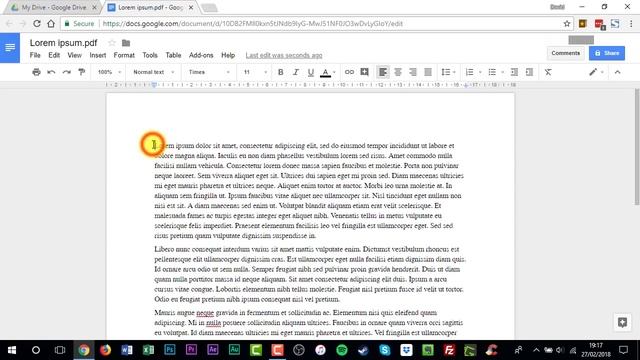Open the zoom 100% dropdown
The image size is (640, 360).
point(109,72)
